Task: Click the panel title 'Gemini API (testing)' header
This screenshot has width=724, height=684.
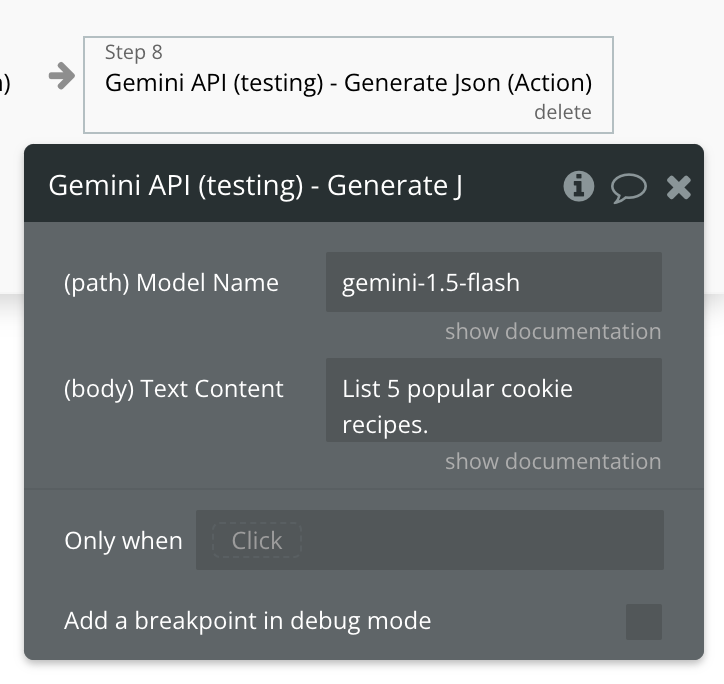Action: tap(255, 186)
